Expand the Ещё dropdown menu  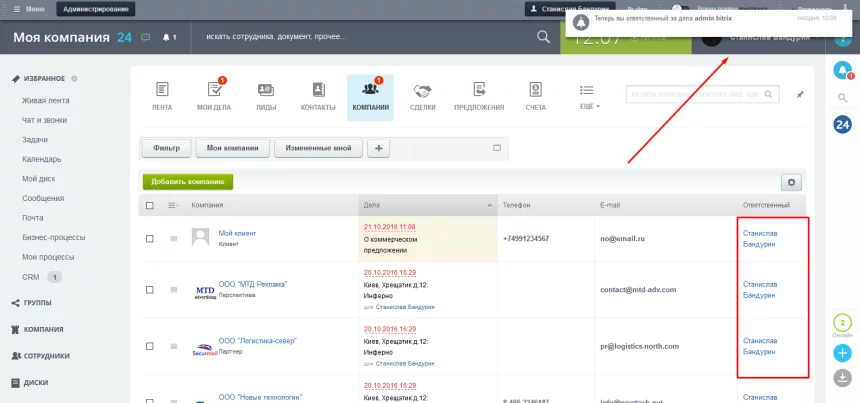coord(590,95)
